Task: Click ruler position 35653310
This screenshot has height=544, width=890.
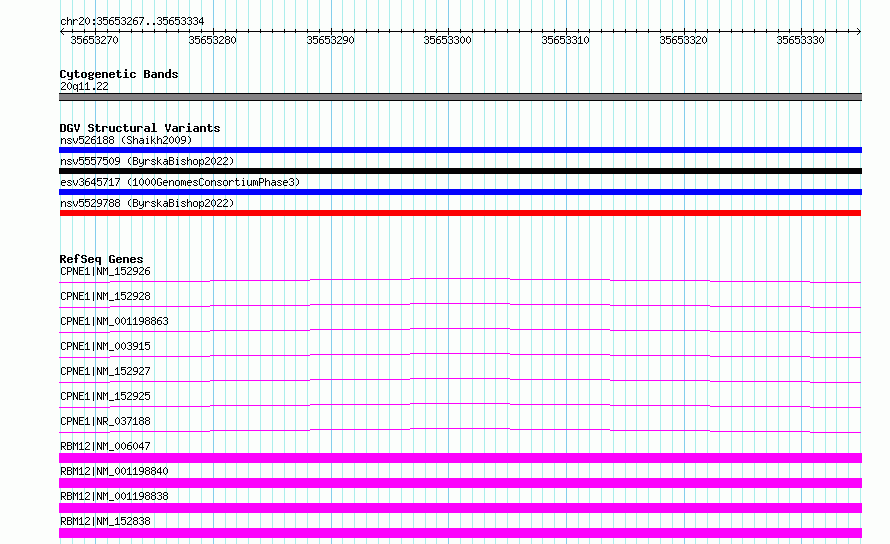Action: 565,40
